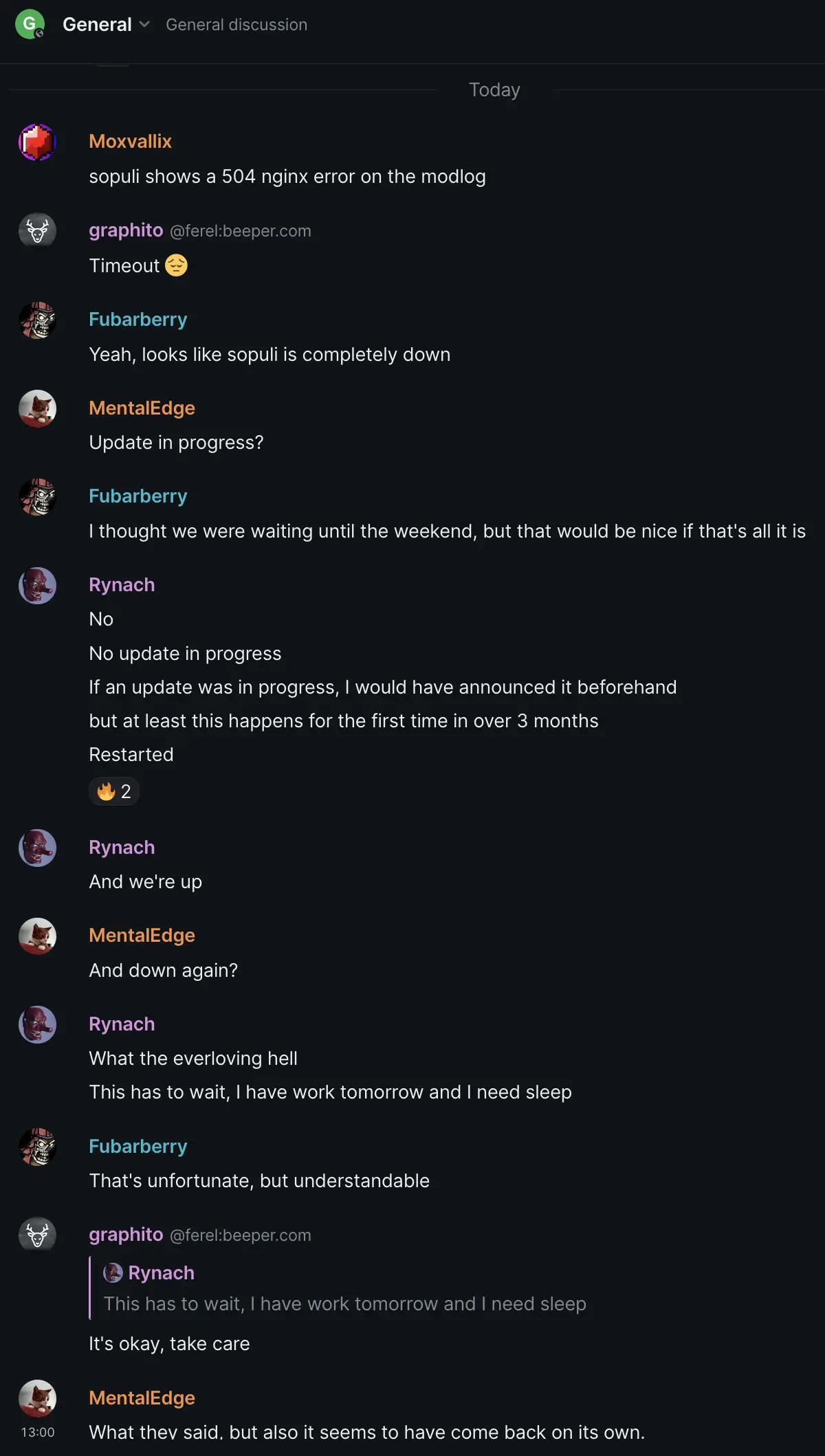Open MentalEdge's avatar beside And down again
The height and width of the screenshot is (1456, 825).
tap(37, 936)
